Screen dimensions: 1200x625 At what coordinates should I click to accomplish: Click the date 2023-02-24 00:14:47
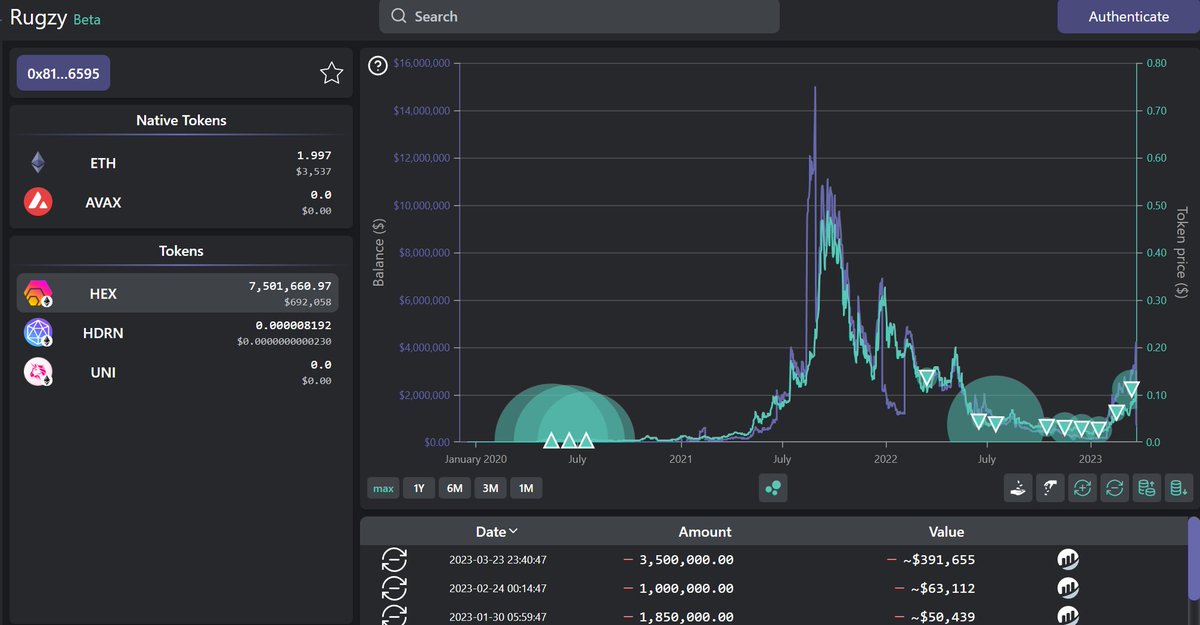point(498,588)
